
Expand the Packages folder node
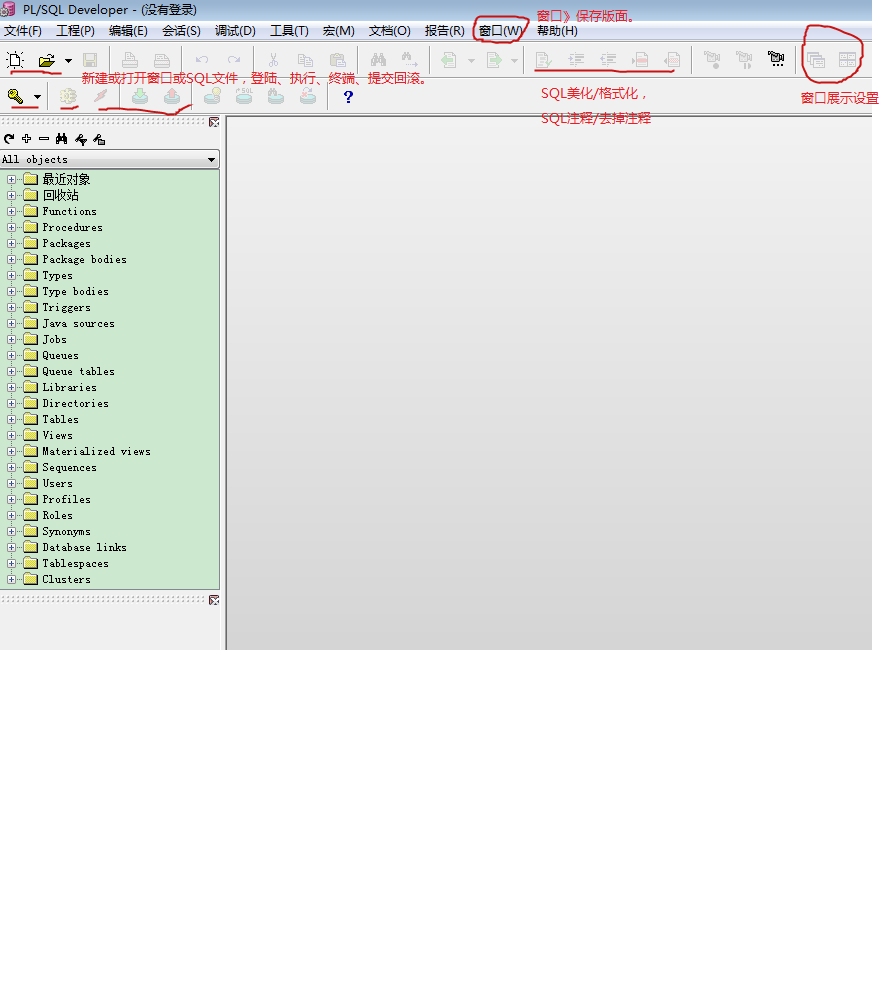click(11, 244)
